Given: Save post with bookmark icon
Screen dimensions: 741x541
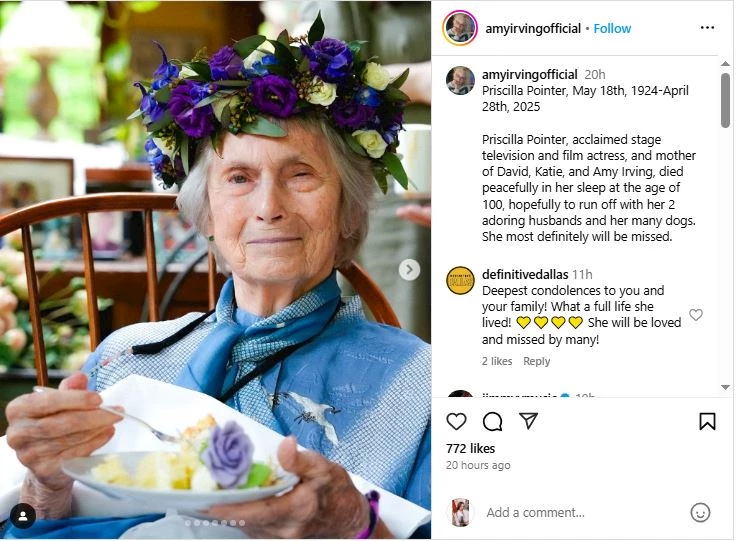Looking at the screenshot, I should 707,421.
